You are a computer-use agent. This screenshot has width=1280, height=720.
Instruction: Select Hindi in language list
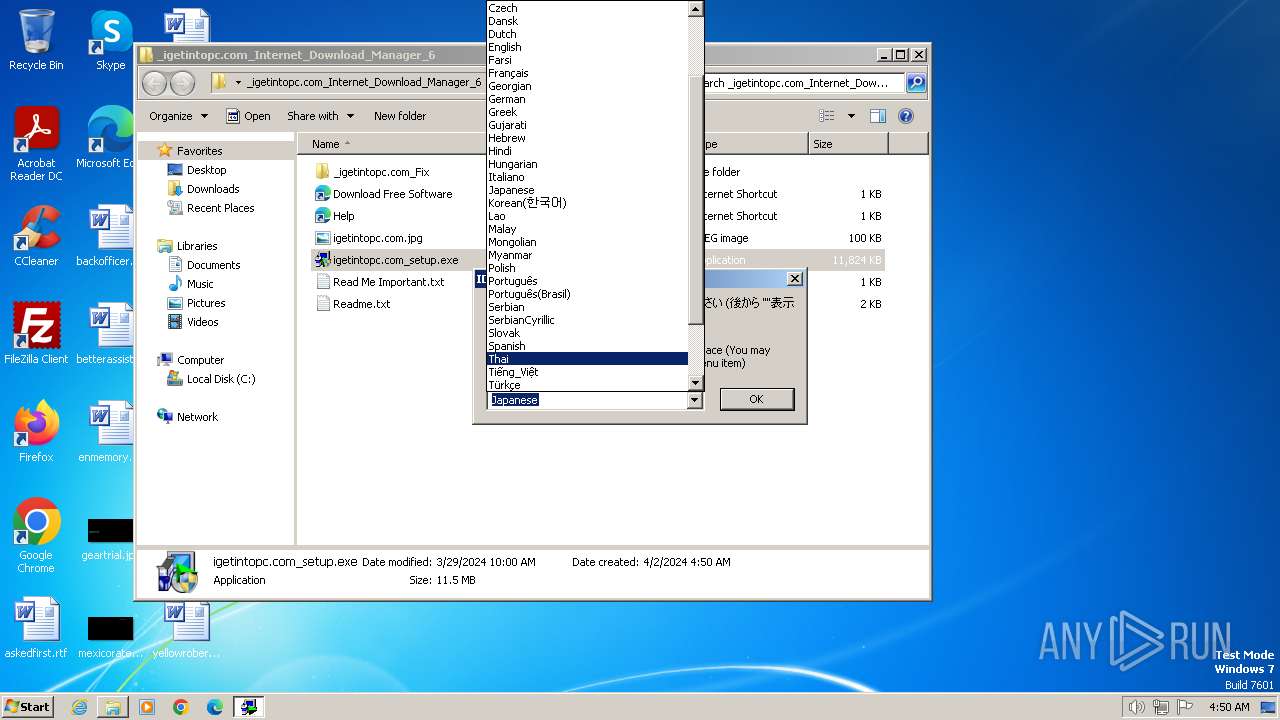pos(588,151)
